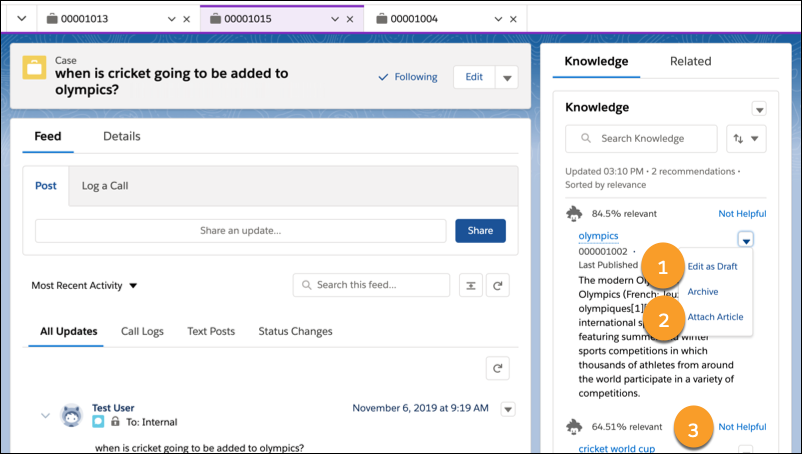Screen dimensions: 802x454
Task: Close the 00001015 tab
Action: point(350,19)
